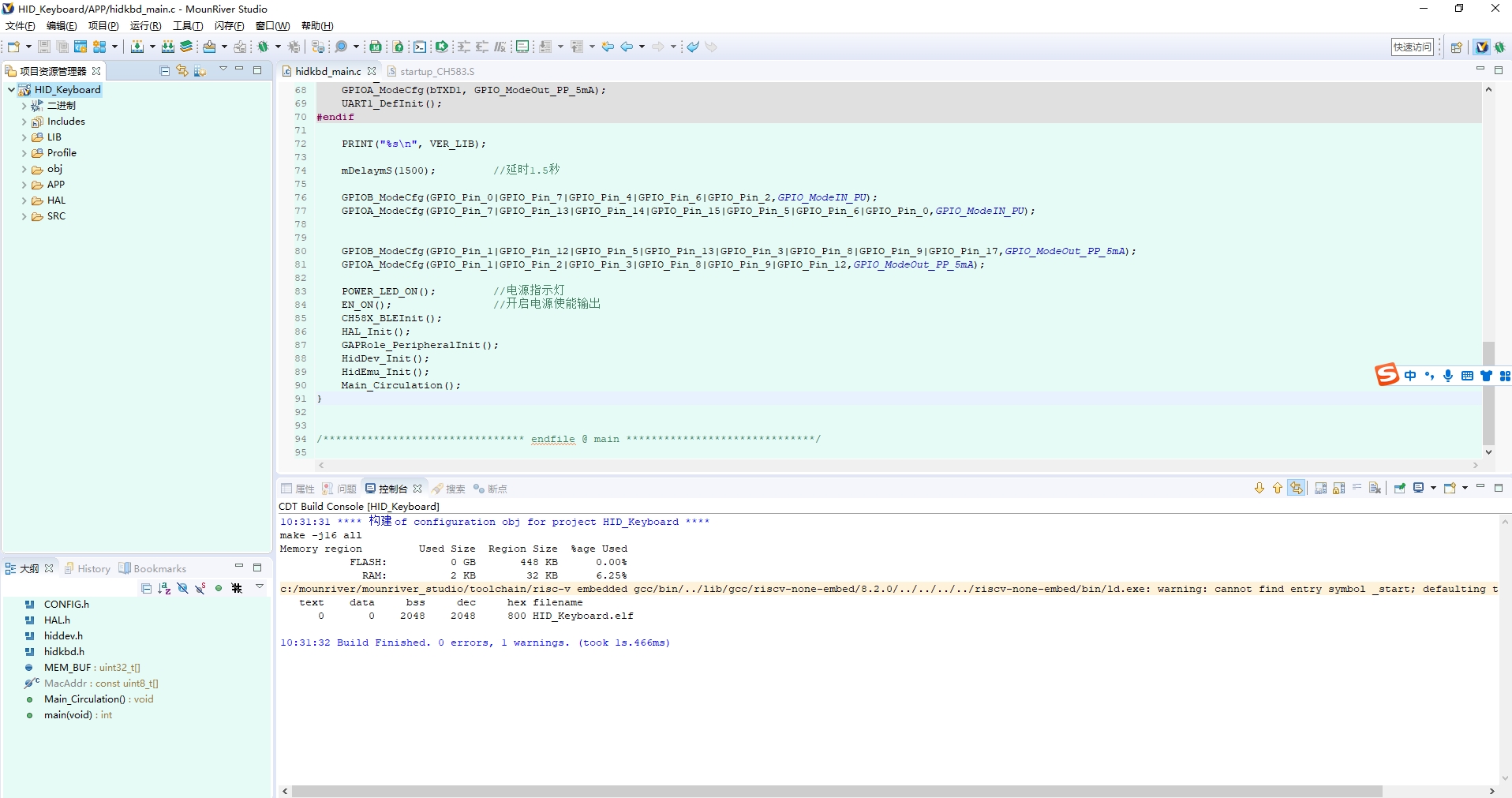Select hiddev.h in the outline
The height and width of the screenshot is (798, 1512).
[x=54, y=636]
